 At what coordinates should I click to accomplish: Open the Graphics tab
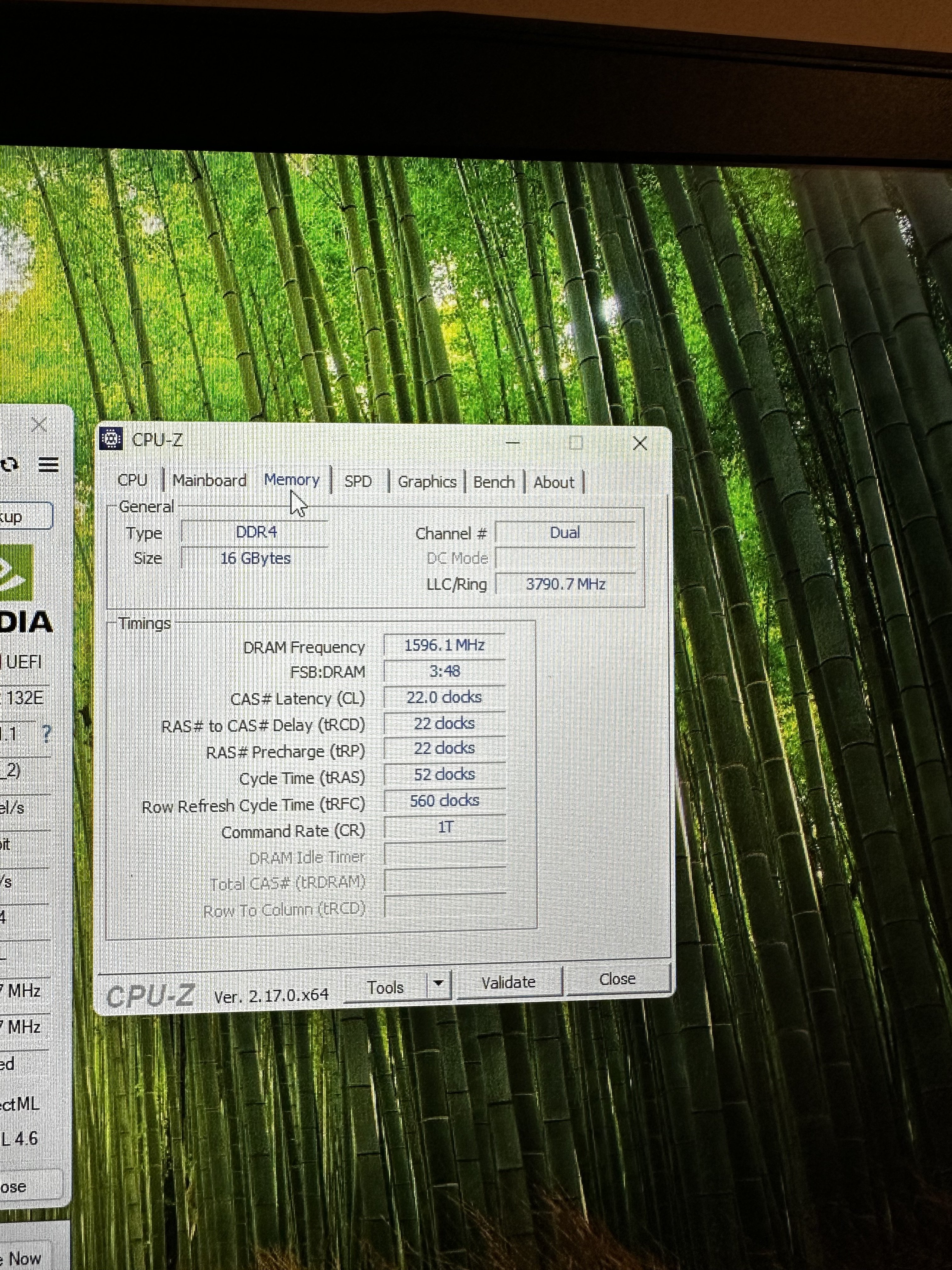click(427, 482)
